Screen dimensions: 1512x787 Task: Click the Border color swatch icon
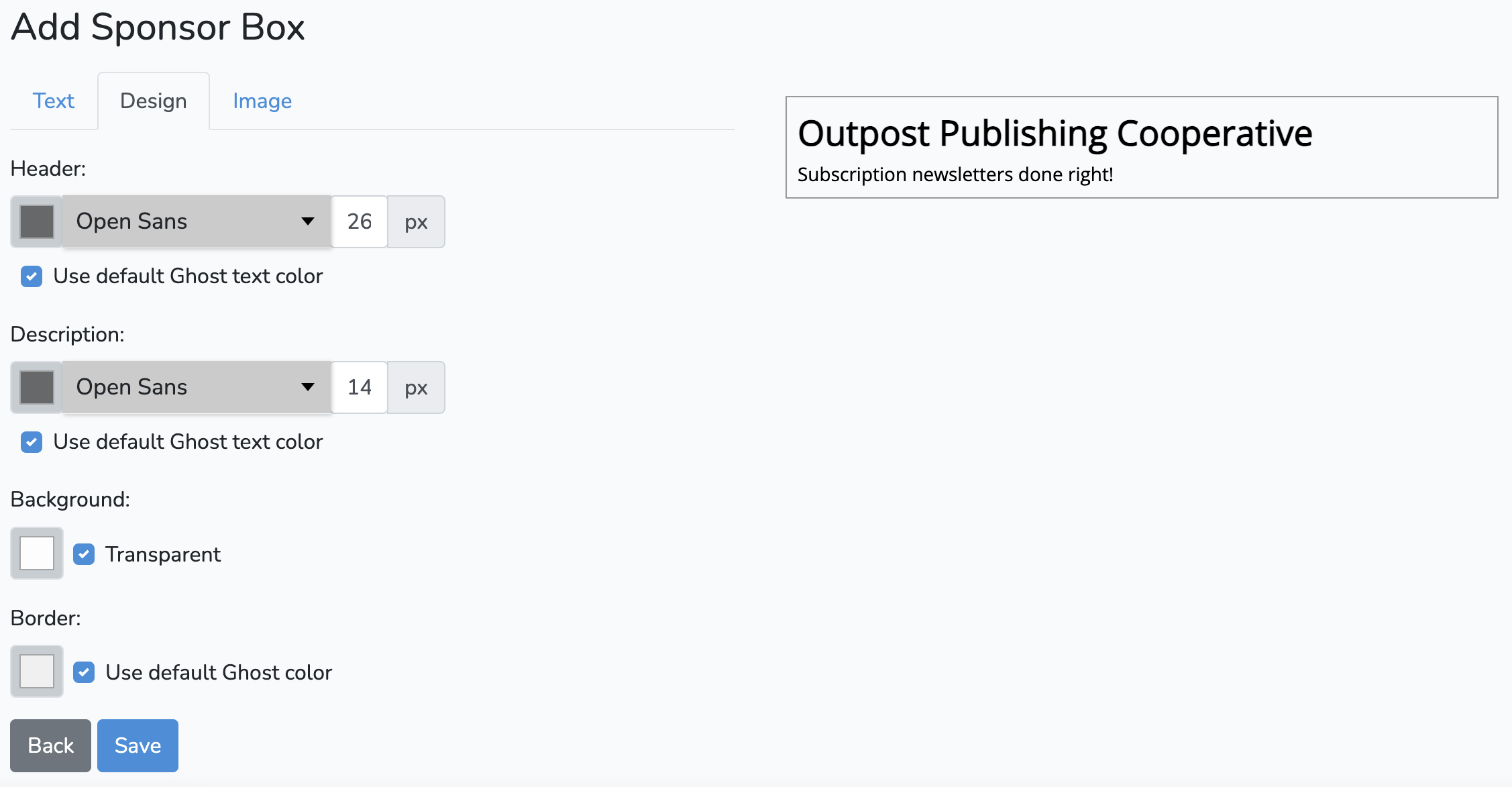click(37, 672)
